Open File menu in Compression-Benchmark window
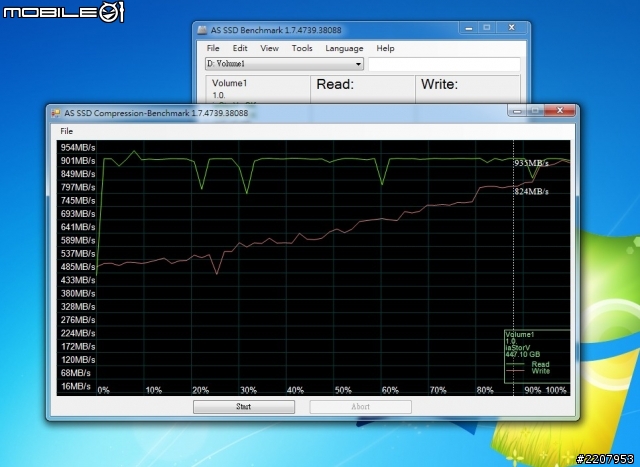This screenshot has height=467, width=640. tap(67, 131)
